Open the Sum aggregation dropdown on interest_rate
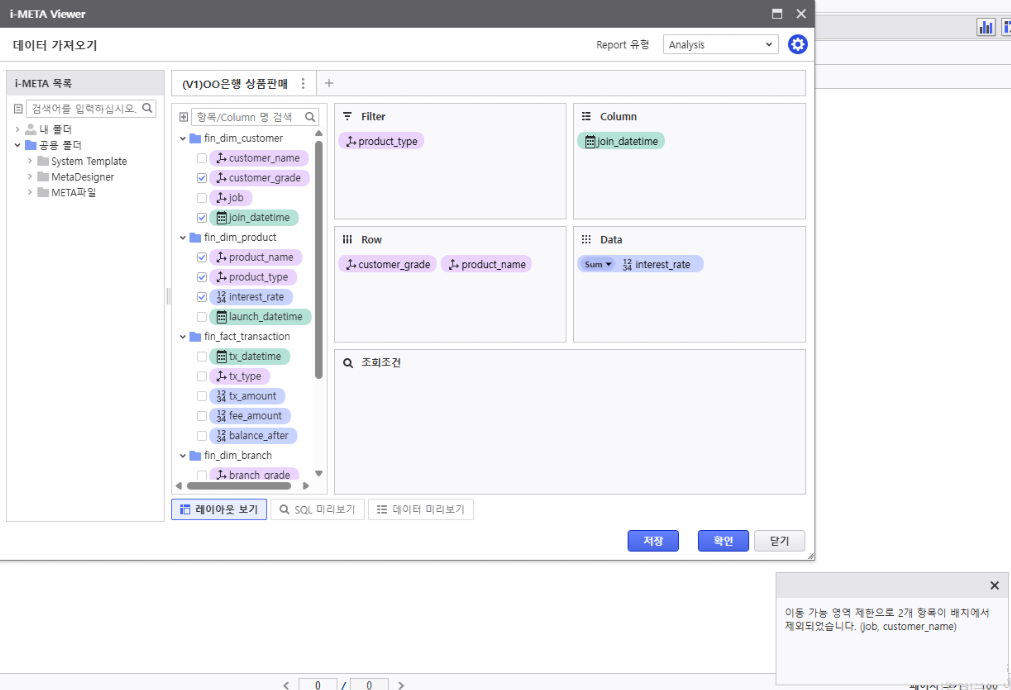Viewport: 1011px width, 690px height. point(597,264)
